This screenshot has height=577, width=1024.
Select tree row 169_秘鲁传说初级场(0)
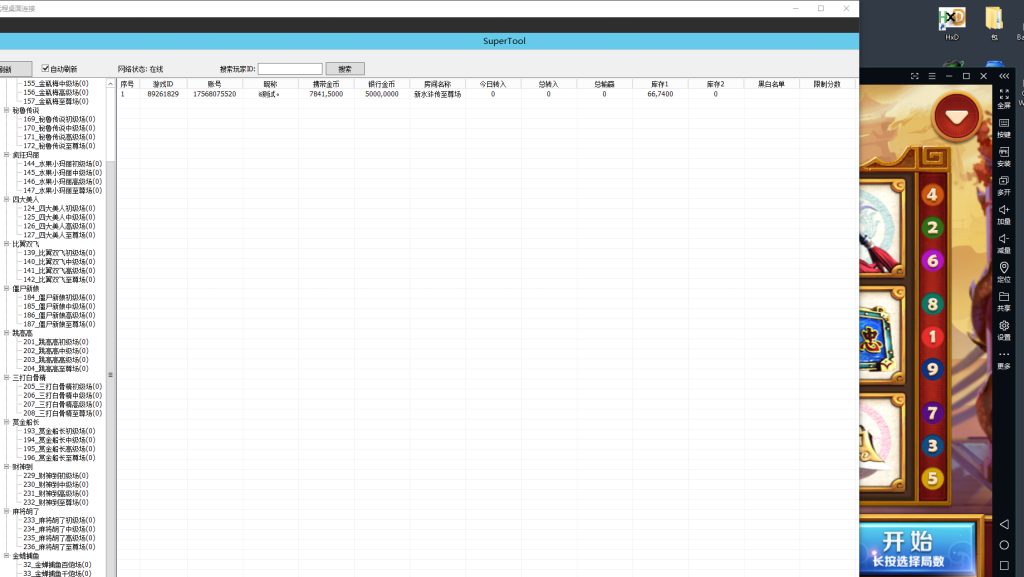[x=59, y=119]
